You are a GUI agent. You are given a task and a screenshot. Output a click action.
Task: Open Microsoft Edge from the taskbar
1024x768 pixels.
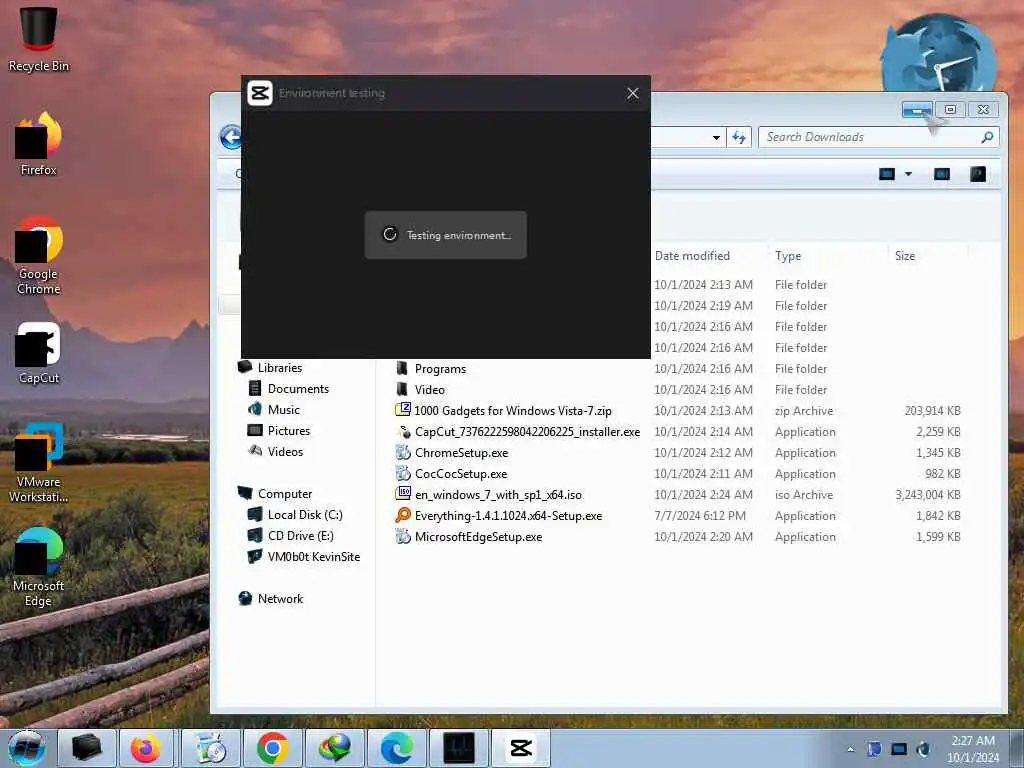[x=396, y=748]
